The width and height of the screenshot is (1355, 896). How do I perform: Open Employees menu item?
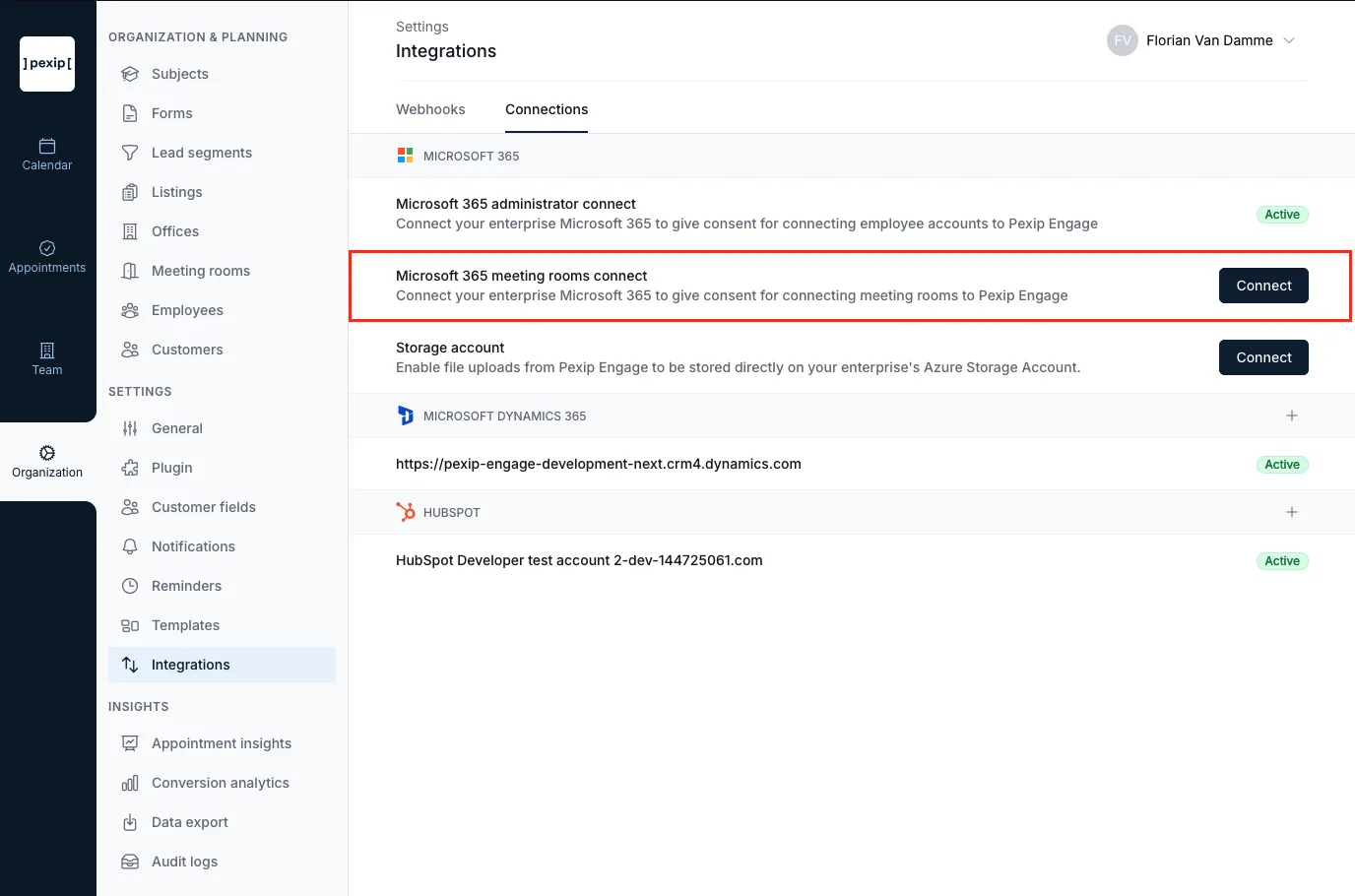[222, 310]
